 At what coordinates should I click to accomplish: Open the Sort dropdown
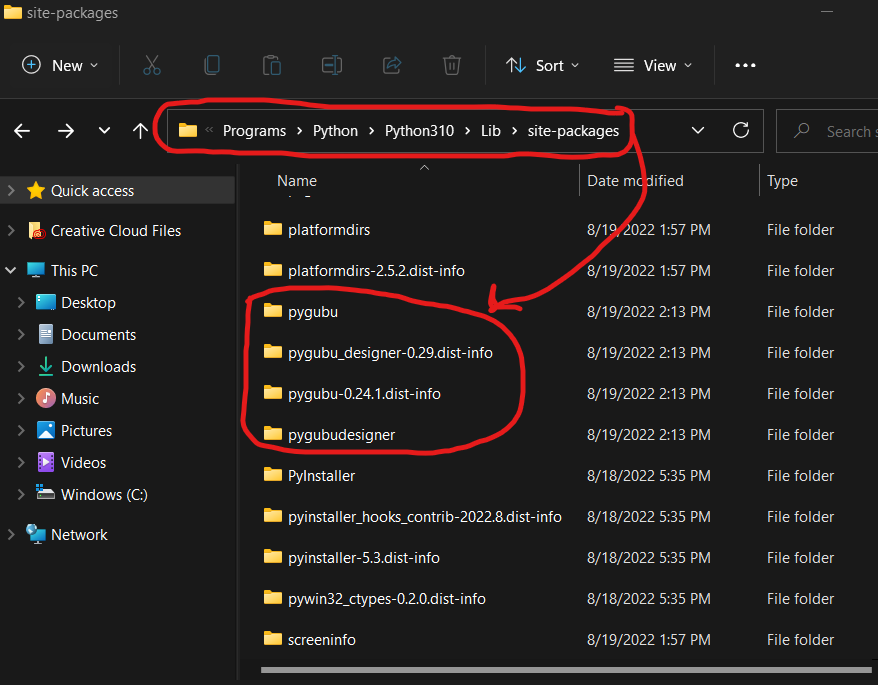click(542, 65)
